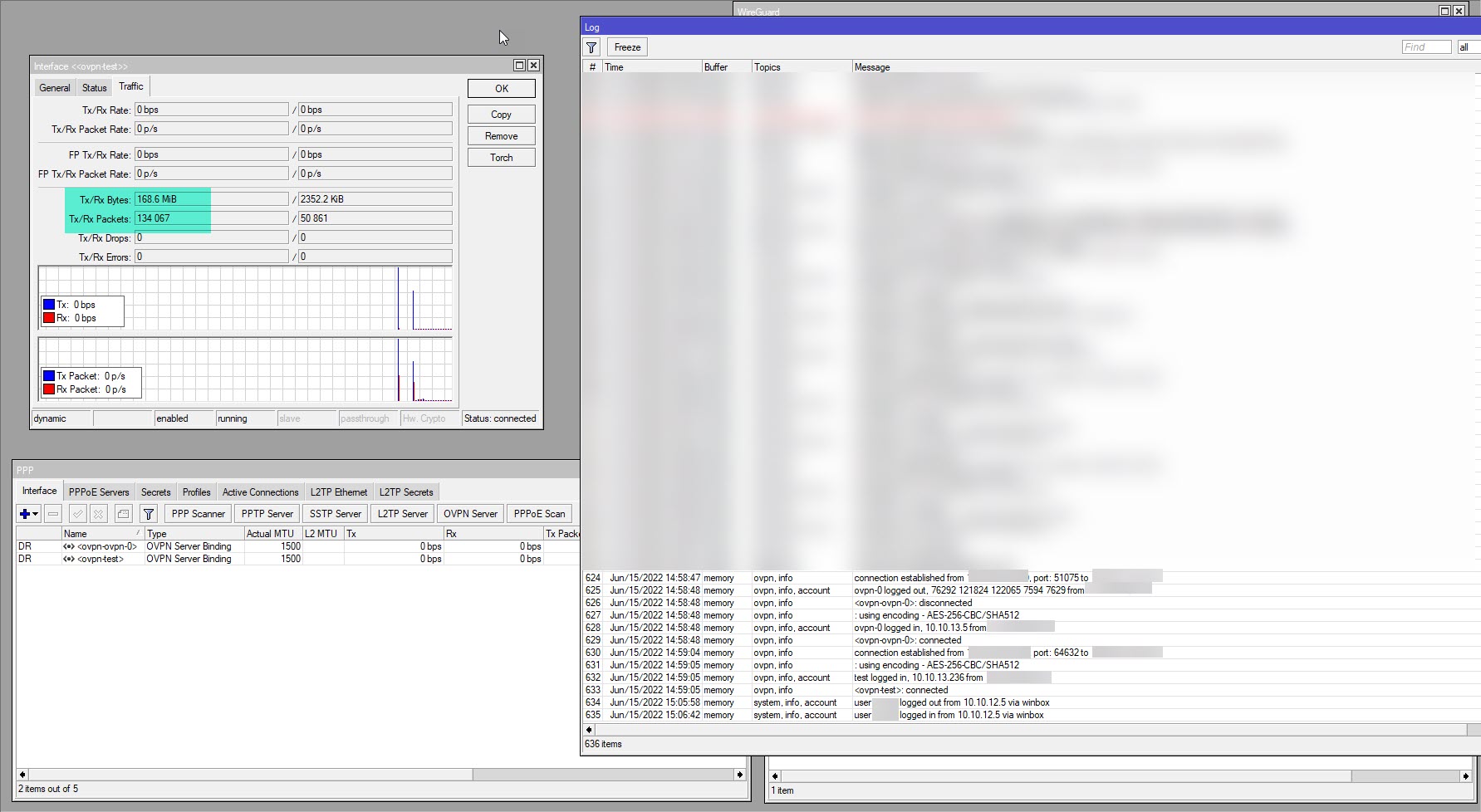The image size is (1481, 812).
Task: Click the PPP horizontal scrollbar thumb
Action: [x=252, y=775]
